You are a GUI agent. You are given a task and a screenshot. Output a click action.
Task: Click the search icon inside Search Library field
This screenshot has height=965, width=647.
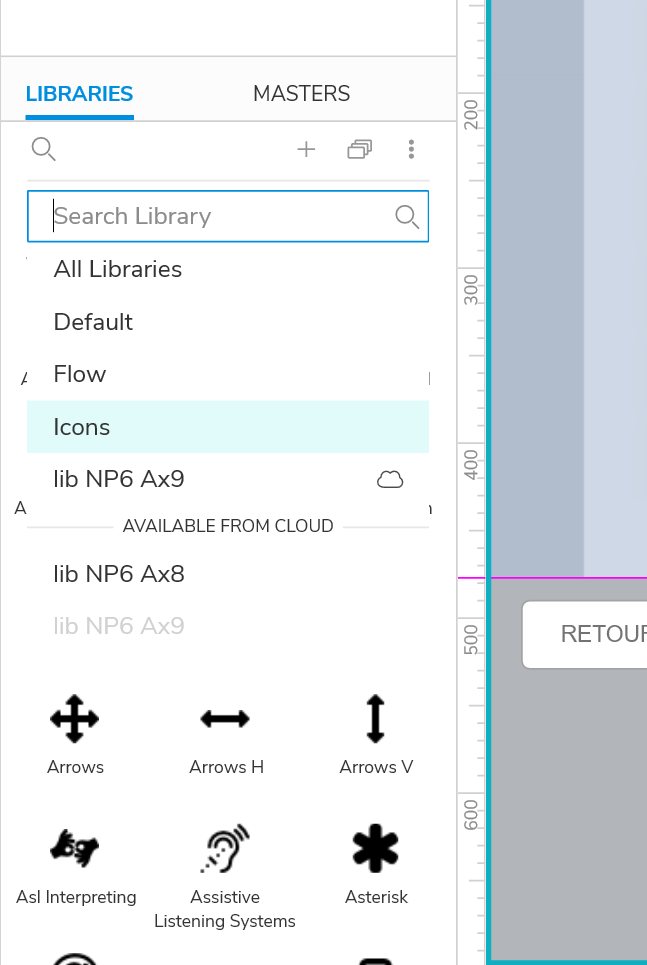pos(406,217)
